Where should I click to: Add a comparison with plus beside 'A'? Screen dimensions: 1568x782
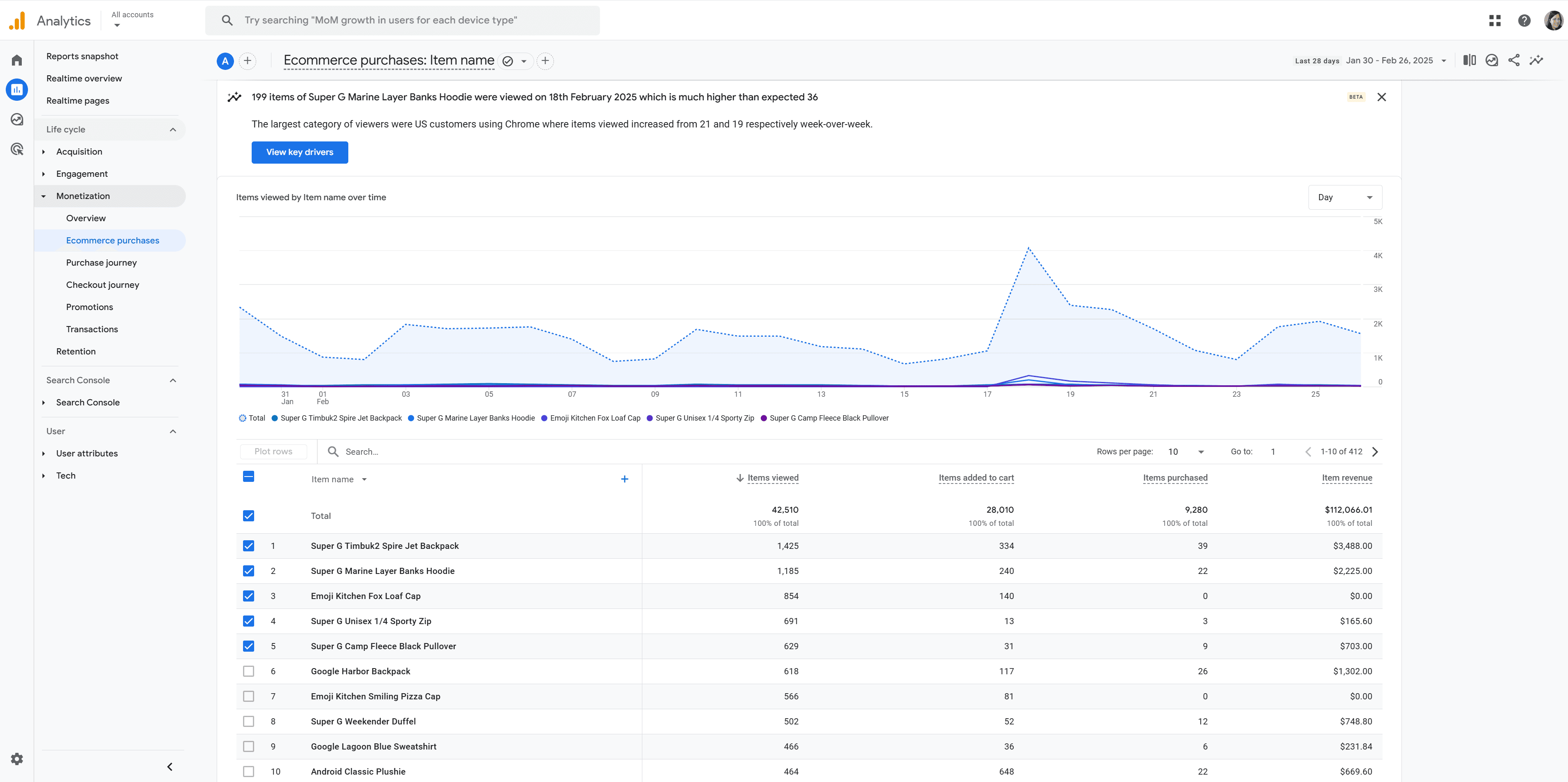(248, 61)
